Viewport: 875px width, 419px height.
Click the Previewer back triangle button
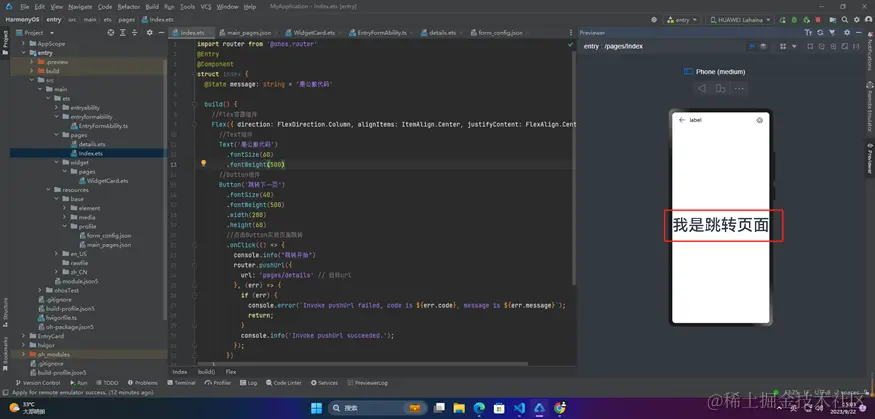click(702, 88)
